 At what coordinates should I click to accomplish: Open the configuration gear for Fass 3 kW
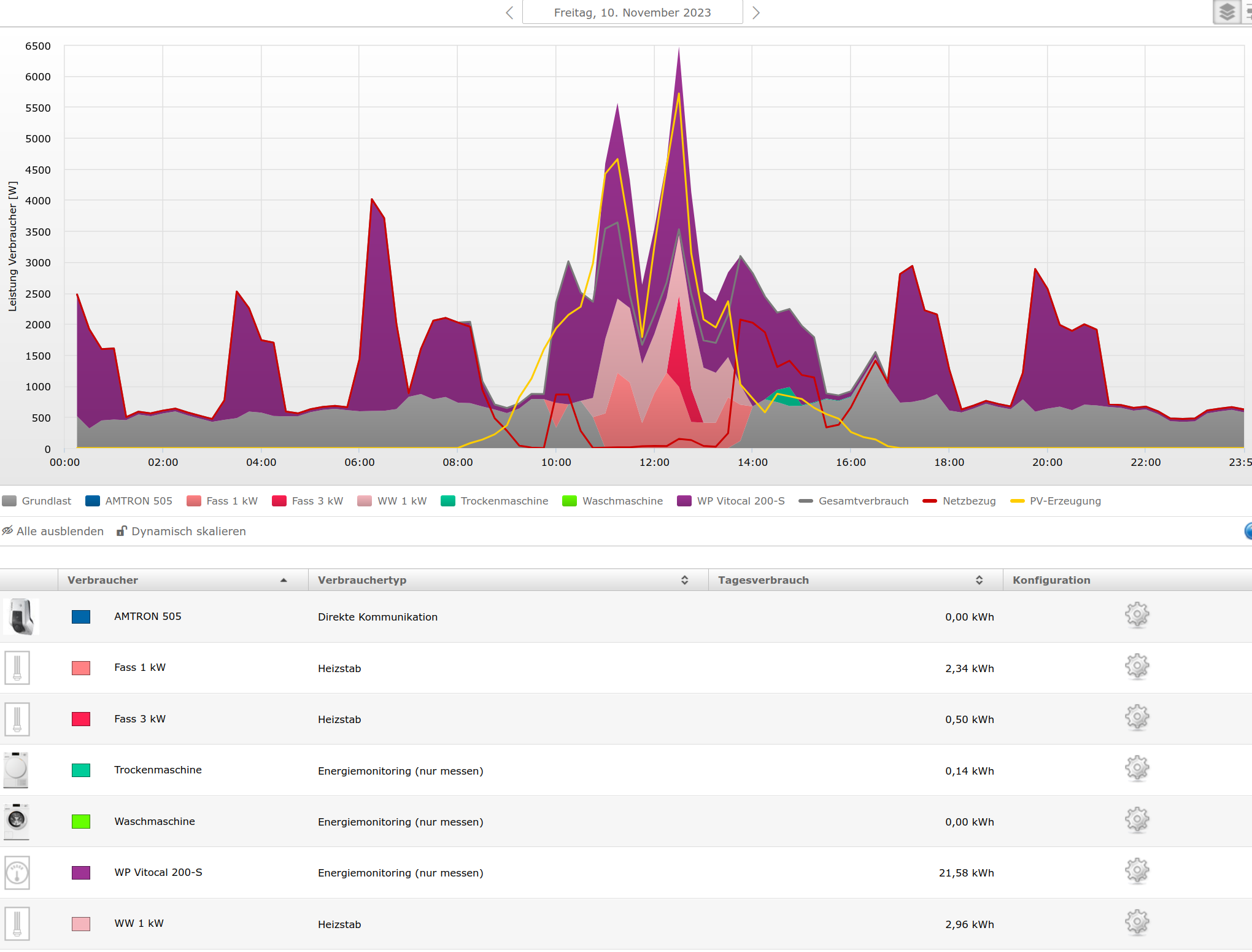coord(1137,718)
